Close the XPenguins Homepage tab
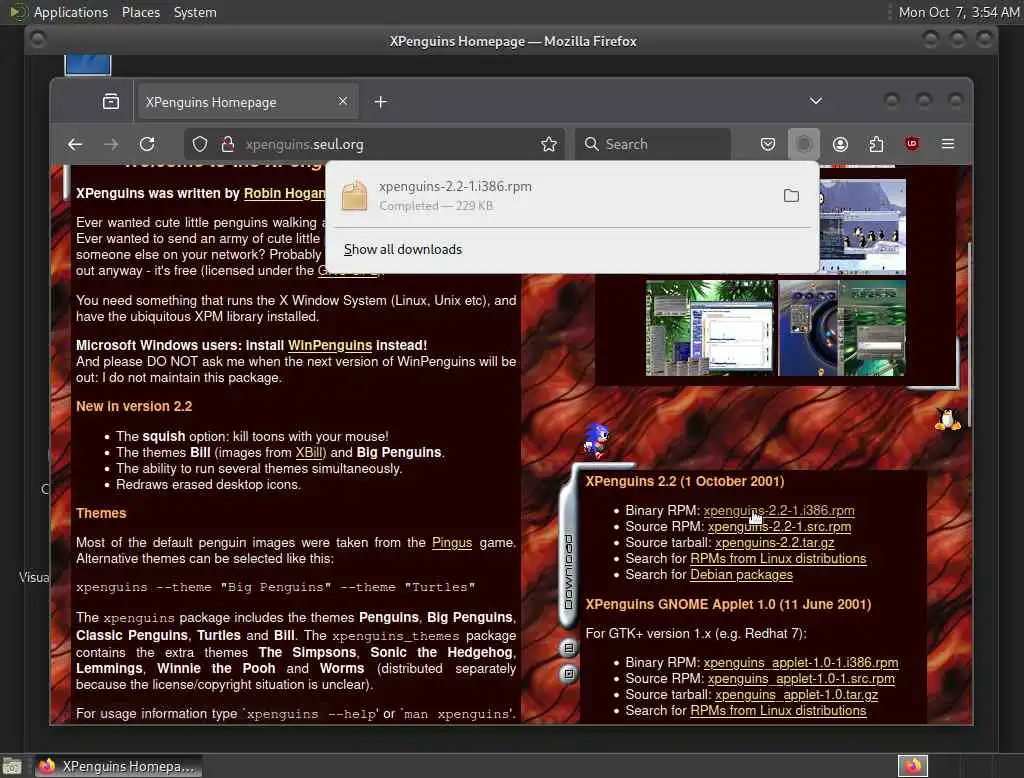This screenshot has width=1024, height=778. 343,101
